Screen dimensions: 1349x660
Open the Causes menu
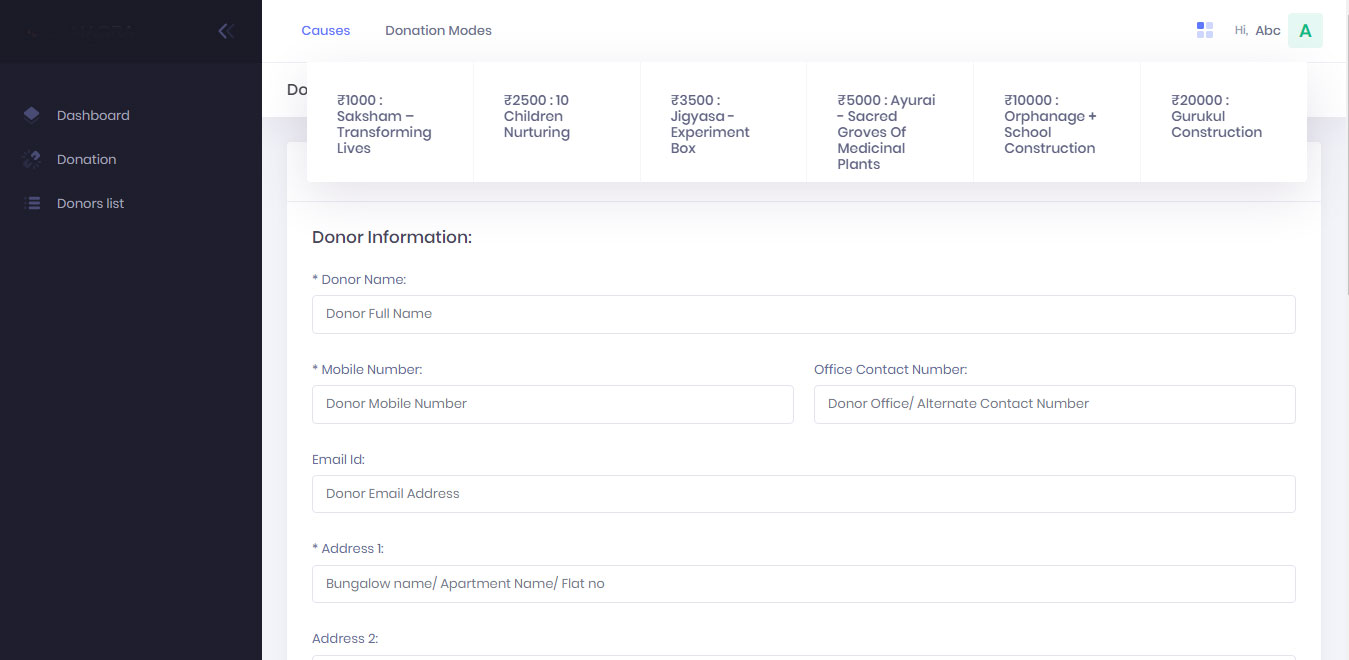coord(326,31)
